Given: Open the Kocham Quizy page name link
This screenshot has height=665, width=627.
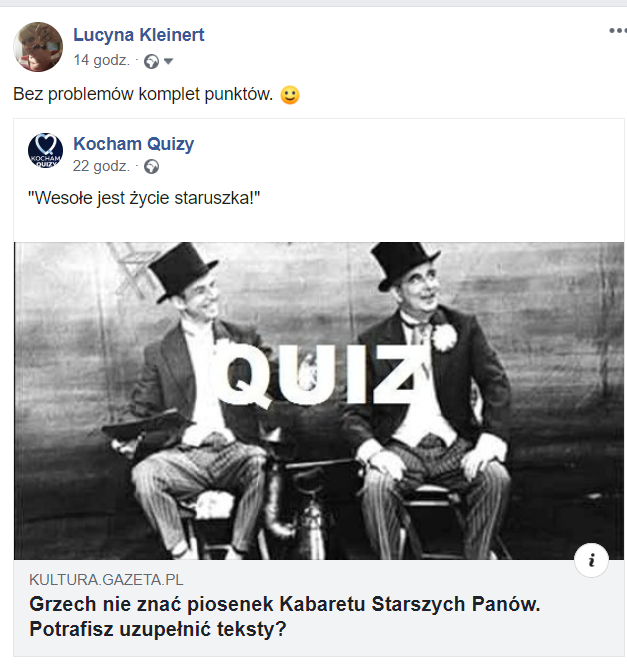Looking at the screenshot, I should pyautogui.click(x=134, y=144).
